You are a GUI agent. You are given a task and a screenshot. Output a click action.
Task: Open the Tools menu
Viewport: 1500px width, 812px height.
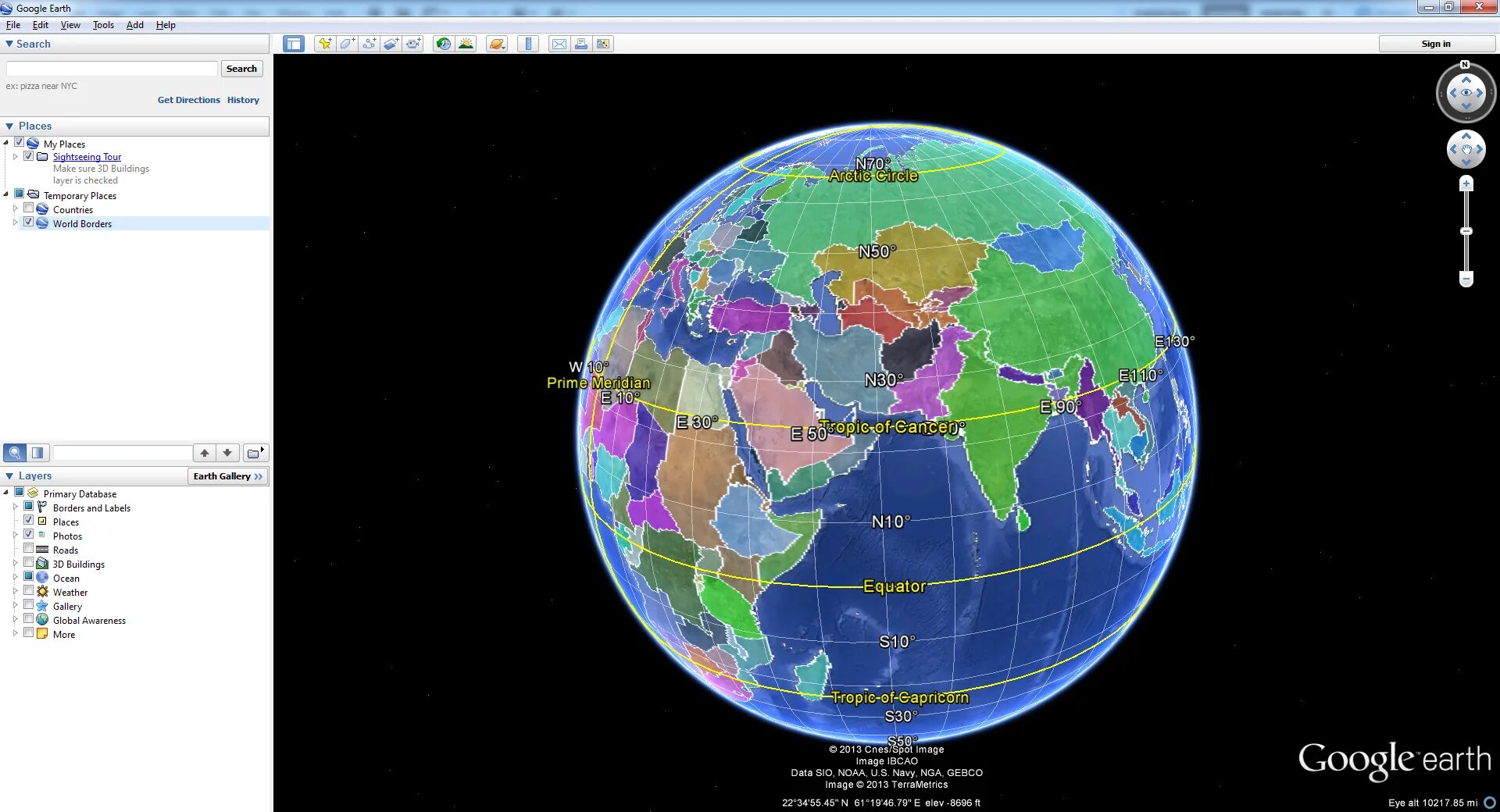click(103, 25)
